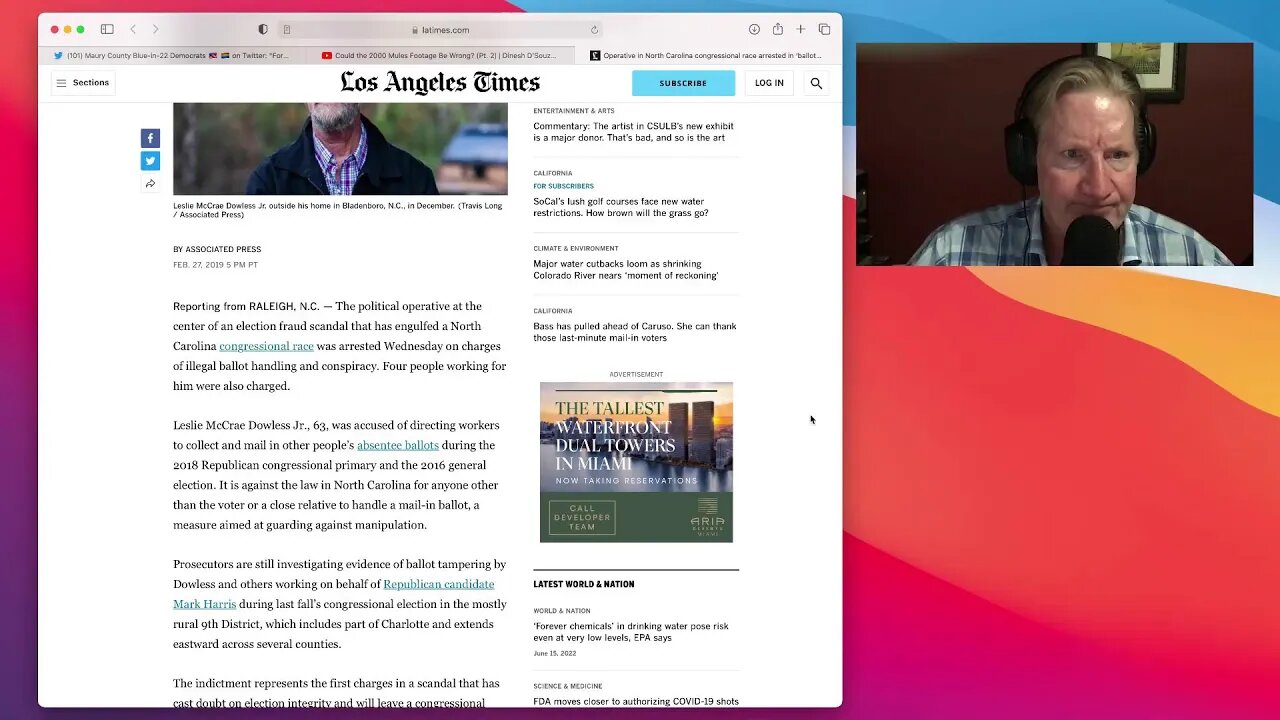
Task: Click the SCIENCE & MEDICINE category label
Action: [x=568, y=686]
